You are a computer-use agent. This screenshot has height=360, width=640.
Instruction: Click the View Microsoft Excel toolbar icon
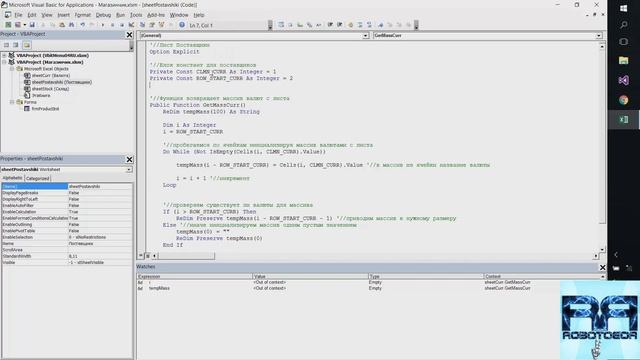pyautogui.click(x=8, y=25)
